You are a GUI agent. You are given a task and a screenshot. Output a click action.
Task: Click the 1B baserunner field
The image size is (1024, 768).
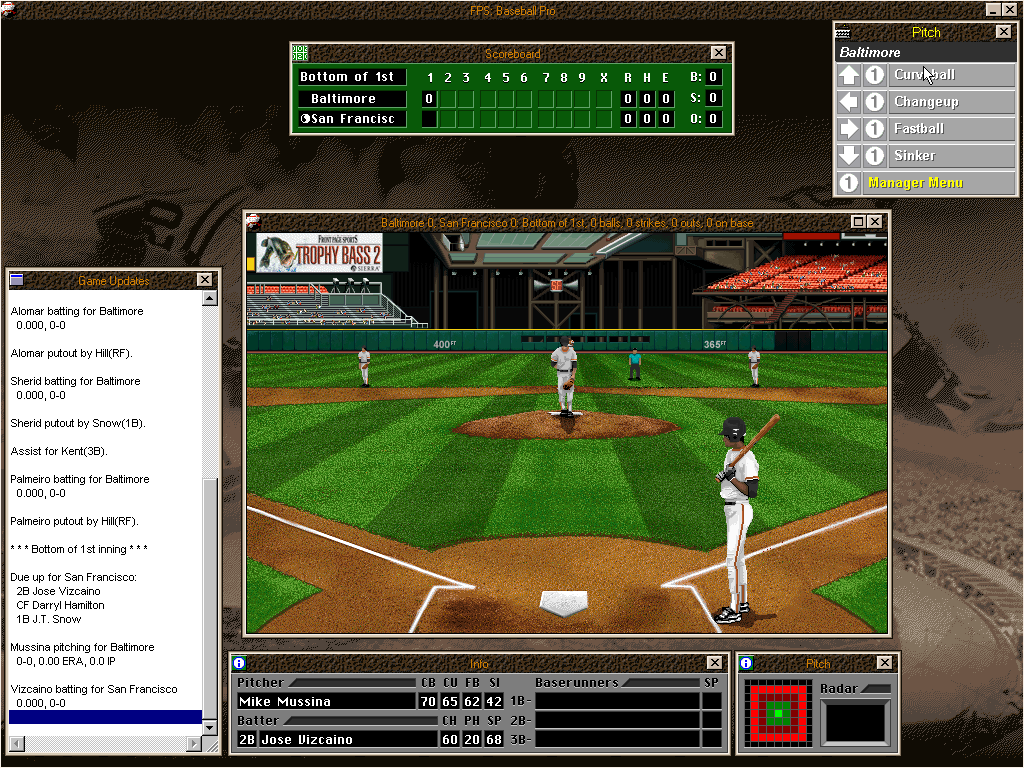click(617, 701)
